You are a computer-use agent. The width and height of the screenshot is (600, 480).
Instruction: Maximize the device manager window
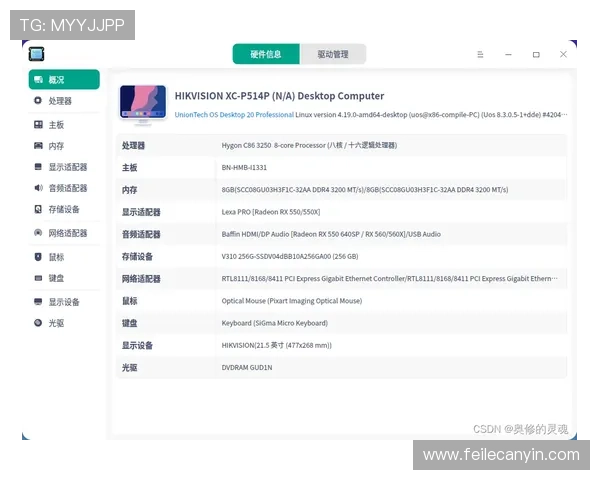tap(536, 54)
